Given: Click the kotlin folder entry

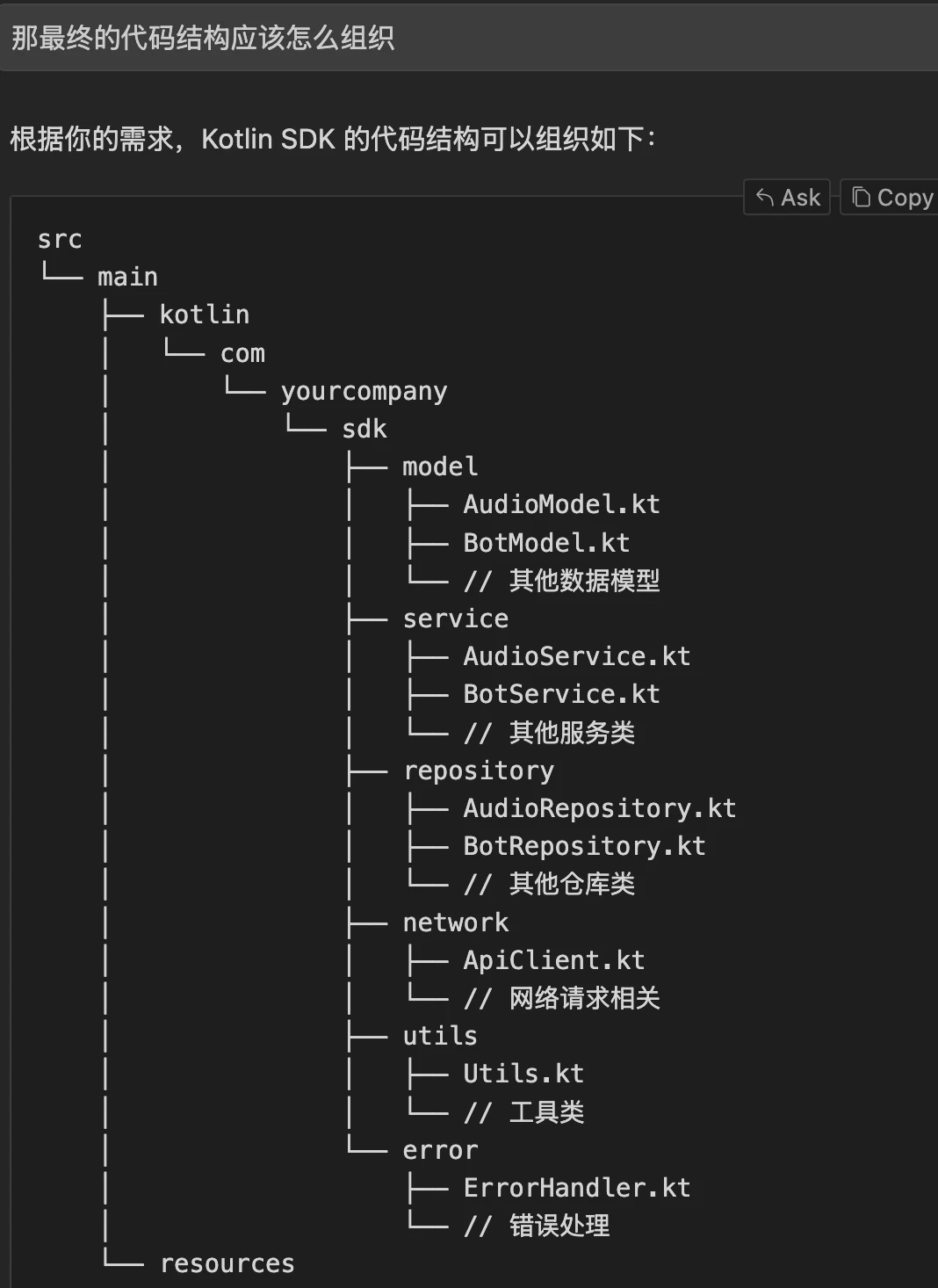Looking at the screenshot, I should pos(204,315).
